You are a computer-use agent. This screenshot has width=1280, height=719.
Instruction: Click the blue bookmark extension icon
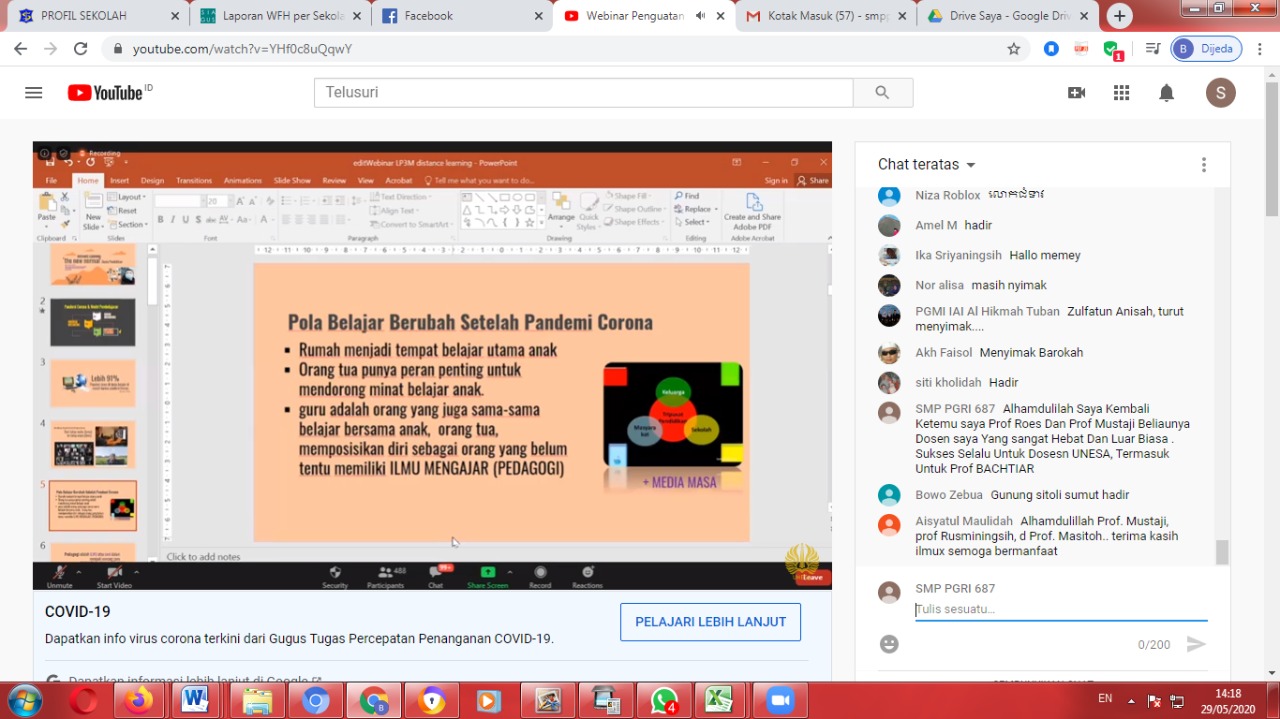[1051, 48]
